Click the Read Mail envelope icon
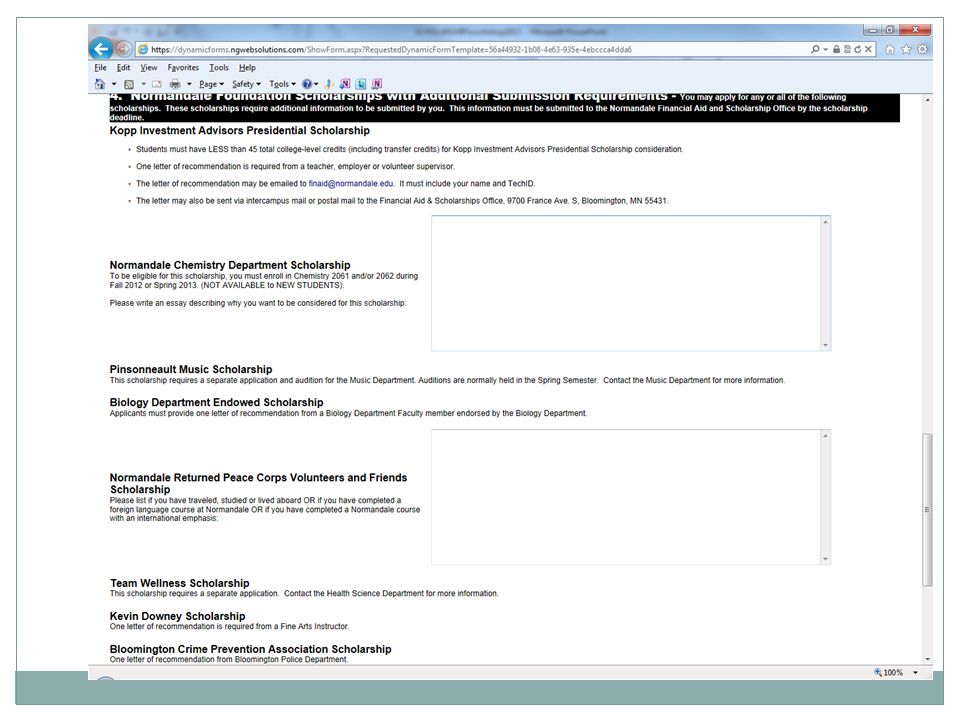Image resolution: width=960 pixels, height=720 pixels. pos(157,84)
